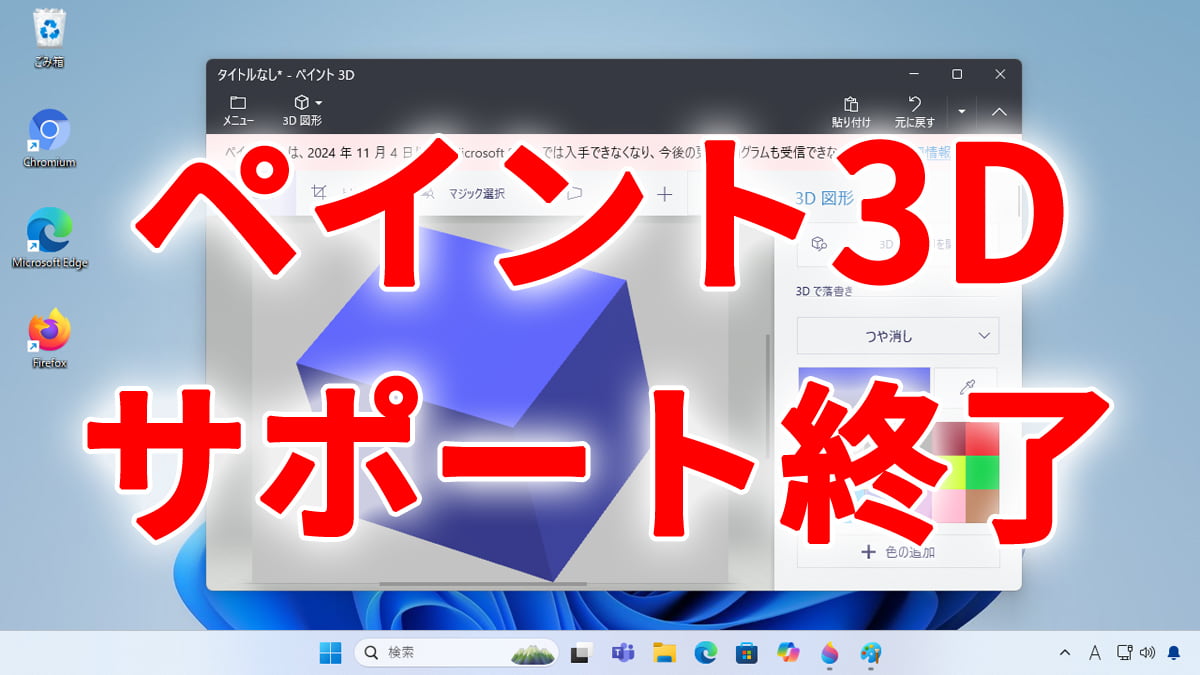The width and height of the screenshot is (1200, 675).
Task: Open File Explorer from the taskbar
Action: 665,653
